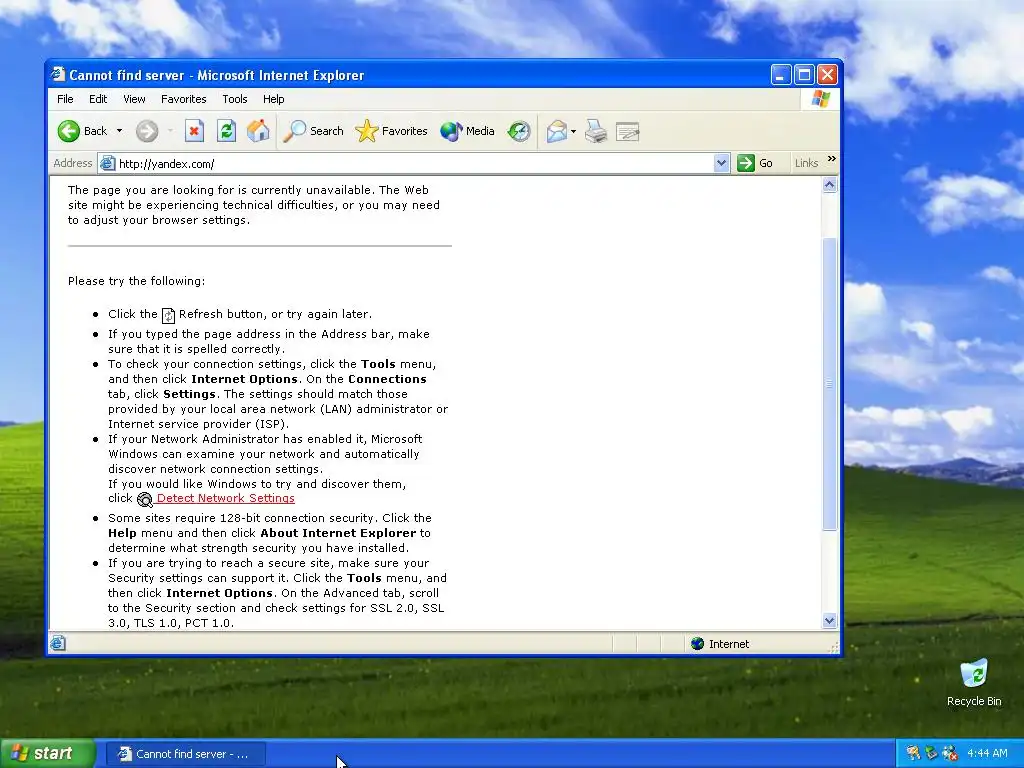Click the window resize grip in status bar
Screen dimensions: 1024x768
pyautogui.click(x=833, y=647)
